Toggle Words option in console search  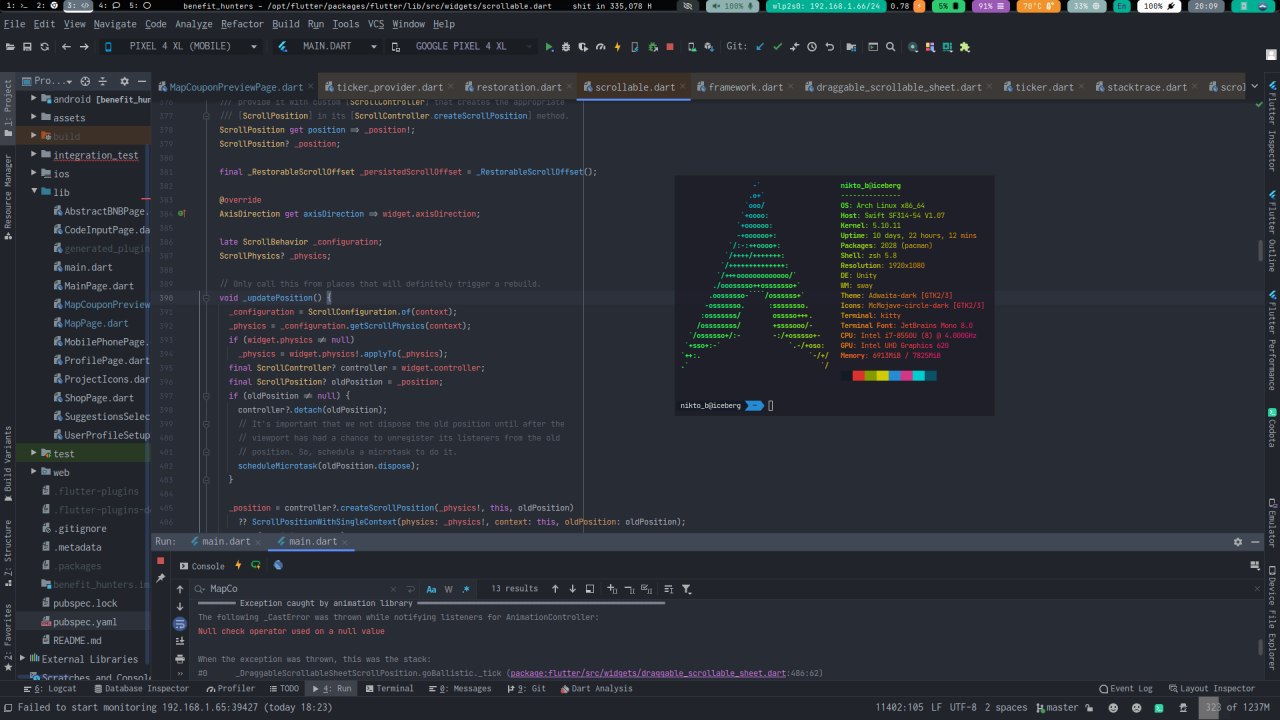pyautogui.click(x=449, y=589)
